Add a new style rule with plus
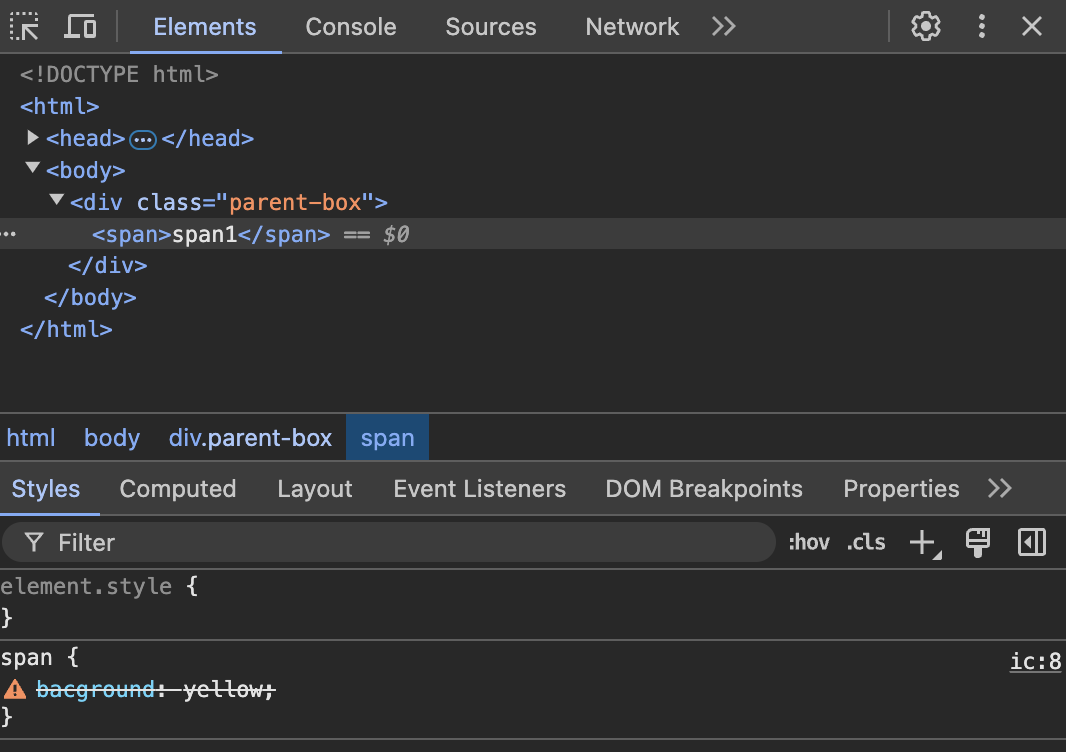 pos(925,543)
